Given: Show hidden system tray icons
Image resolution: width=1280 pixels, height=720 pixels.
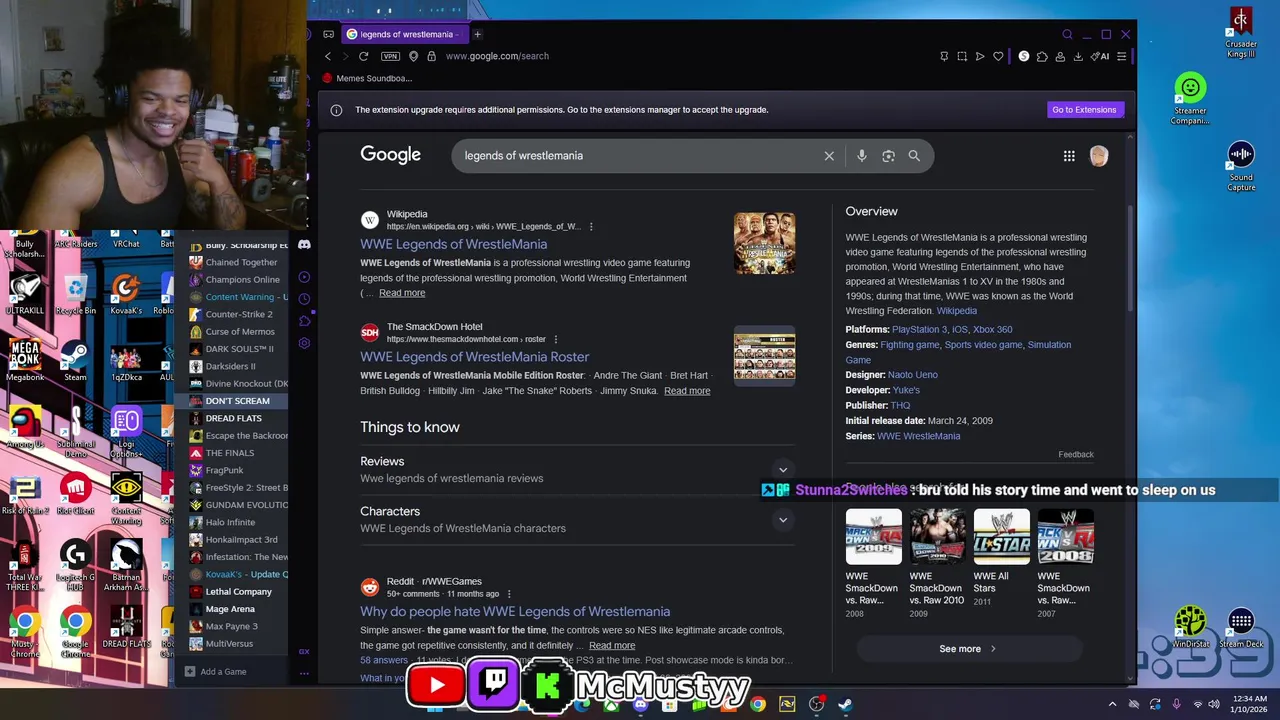Looking at the screenshot, I should coord(1112,704).
